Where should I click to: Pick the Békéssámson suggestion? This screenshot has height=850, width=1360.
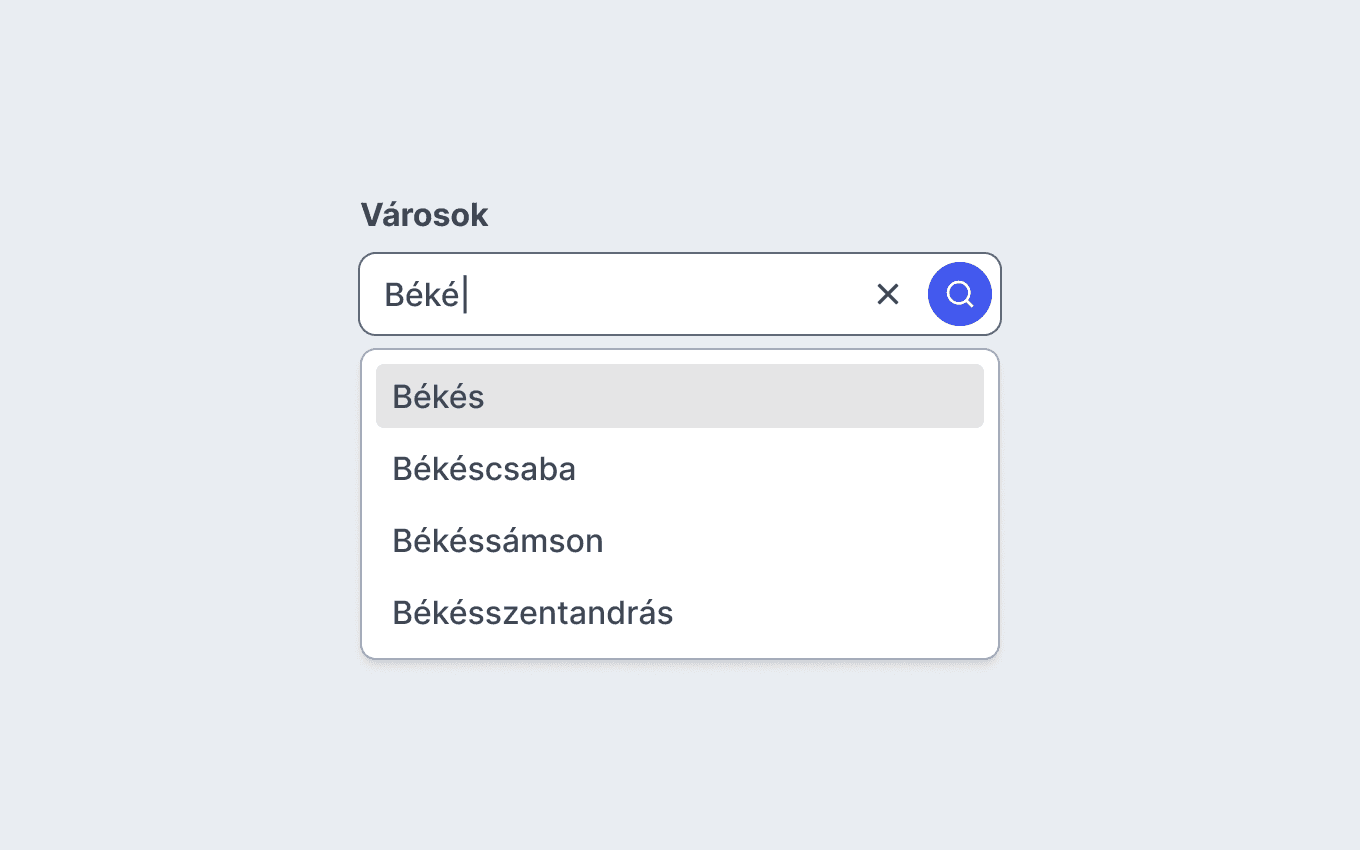(x=680, y=540)
